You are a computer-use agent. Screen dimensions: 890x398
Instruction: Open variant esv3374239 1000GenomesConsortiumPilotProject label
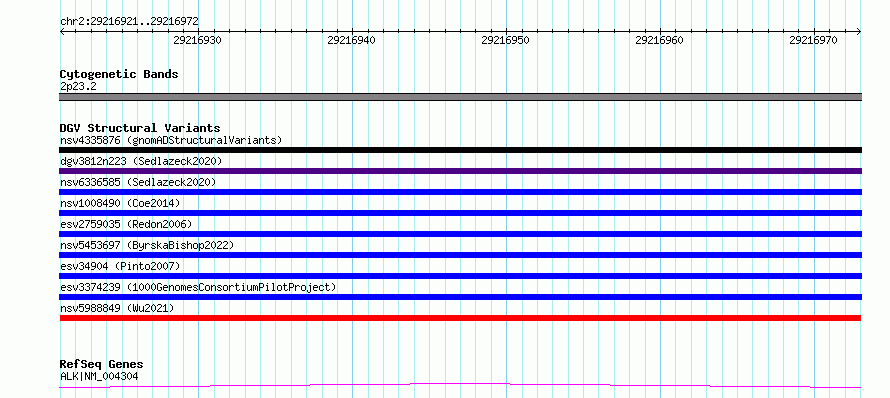point(198,287)
